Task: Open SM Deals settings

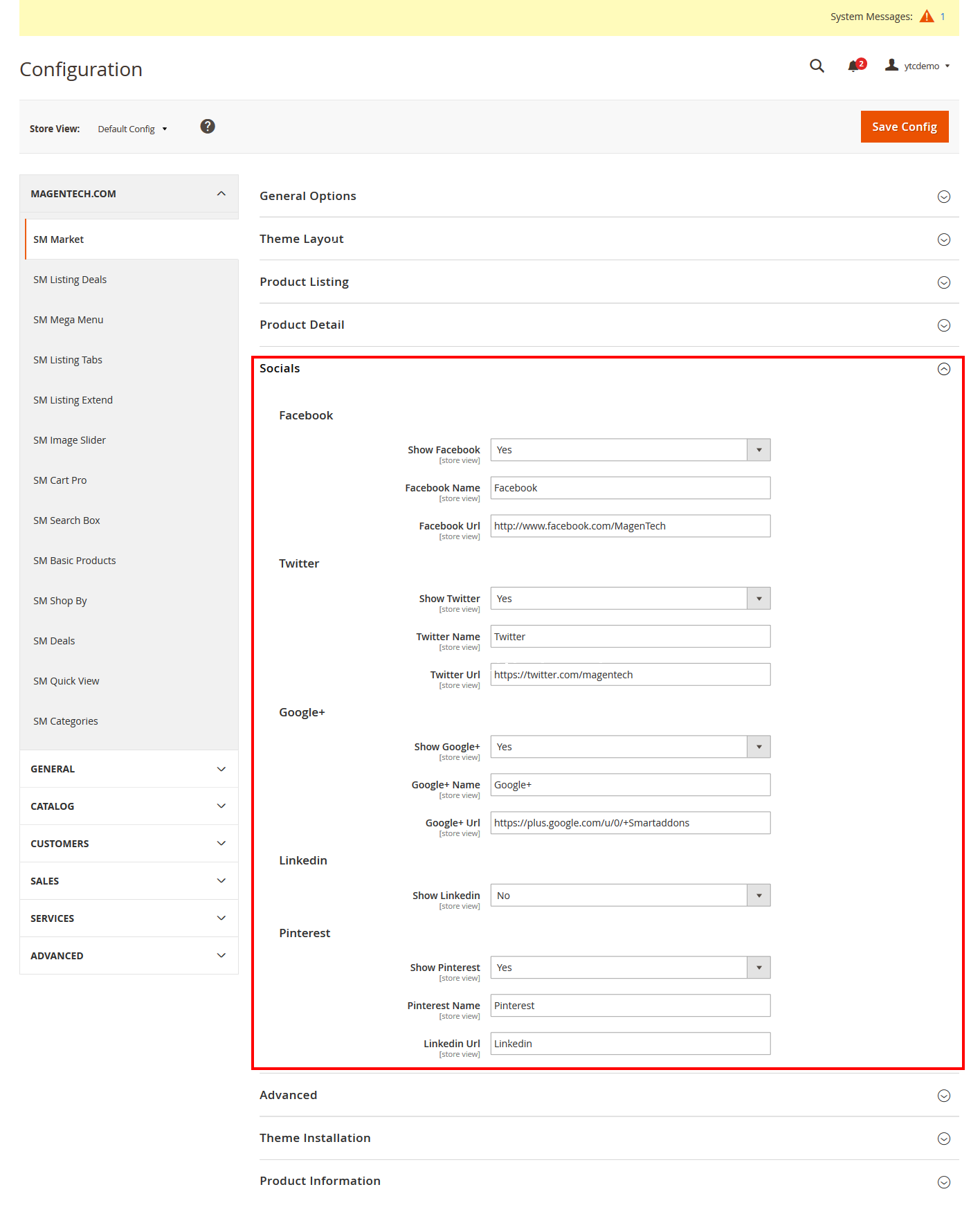Action: coord(129,641)
